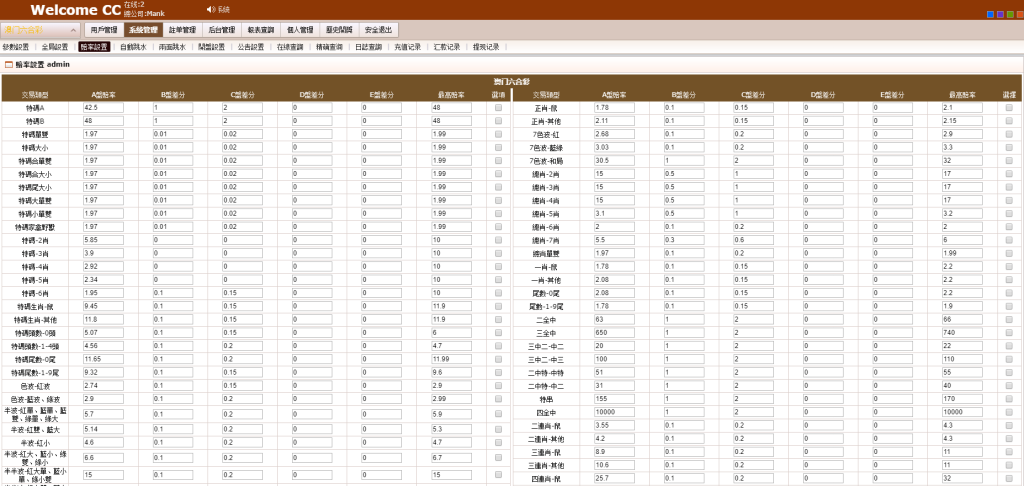Select the checkbox in the 正肖-鼠 row
Image resolution: width=1024 pixels, height=486 pixels.
click(x=1008, y=107)
